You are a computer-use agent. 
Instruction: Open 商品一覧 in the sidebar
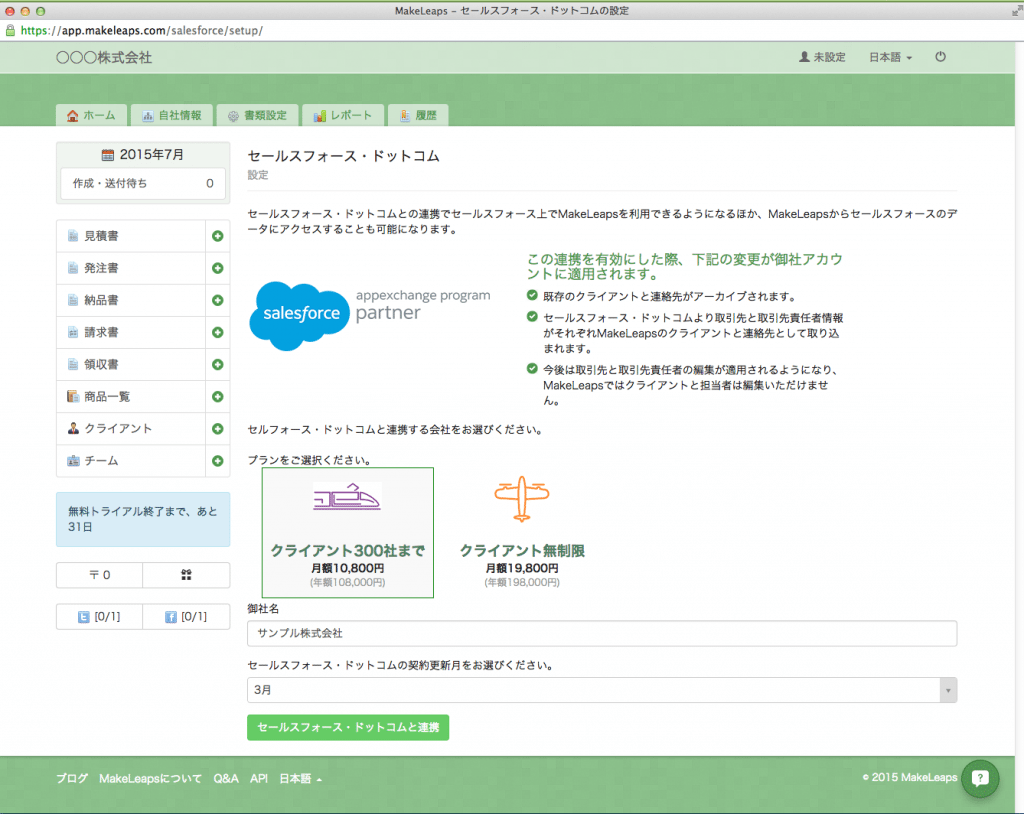pyautogui.click(x=131, y=397)
